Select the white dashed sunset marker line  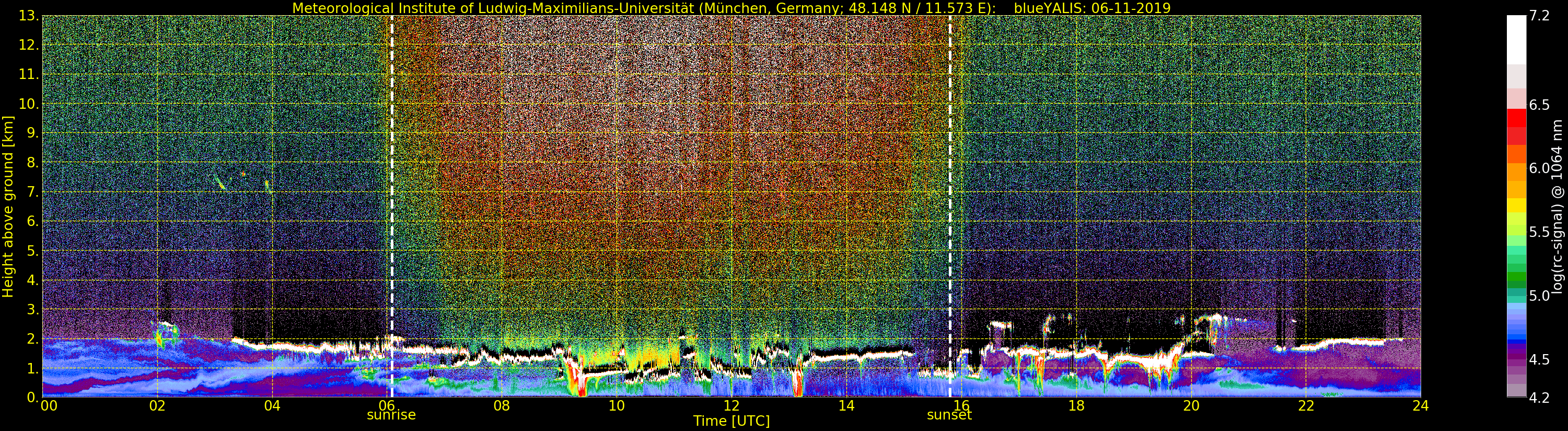(x=949, y=206)
